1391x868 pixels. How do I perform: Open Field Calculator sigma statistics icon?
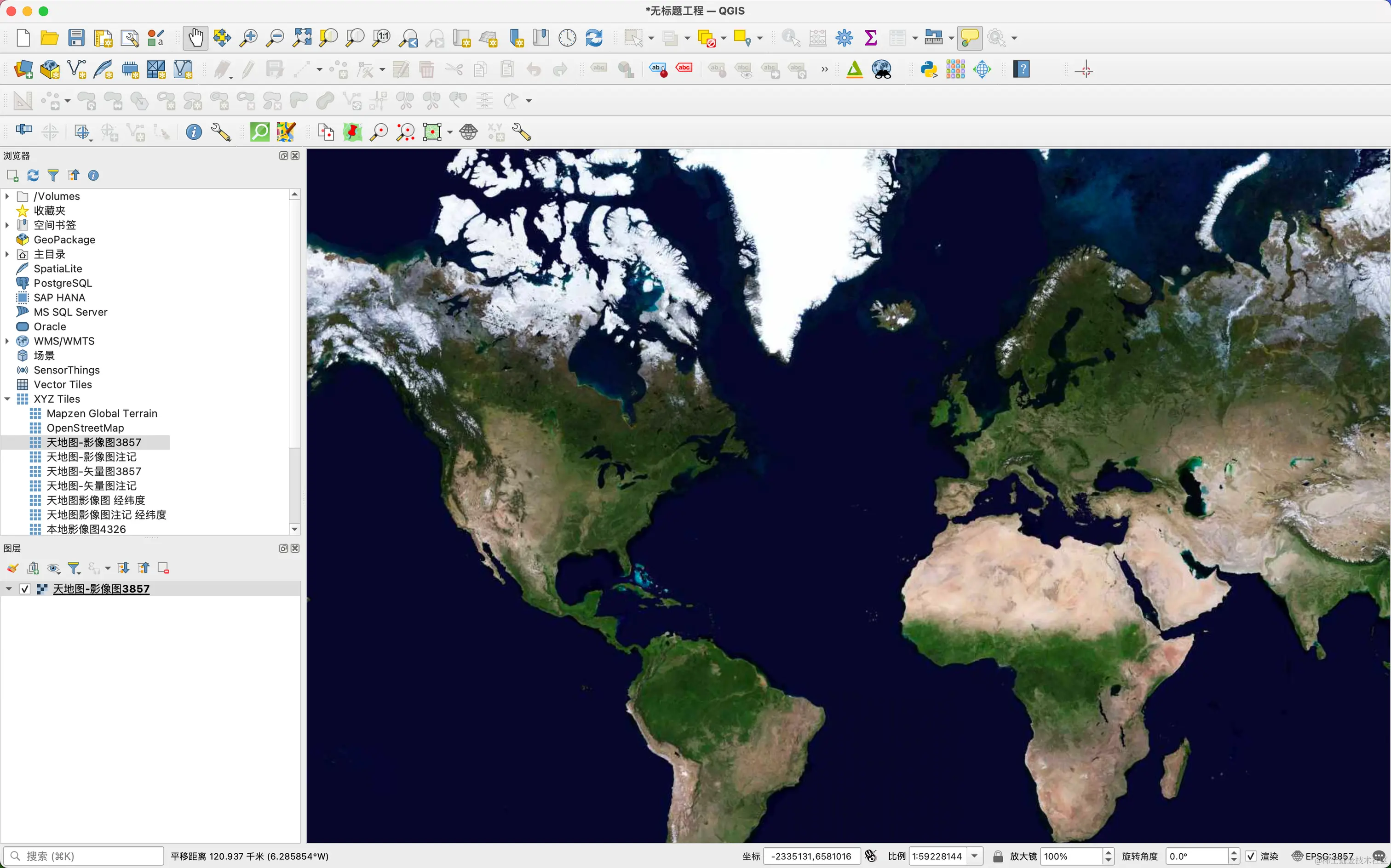click(x=871, y=38)
